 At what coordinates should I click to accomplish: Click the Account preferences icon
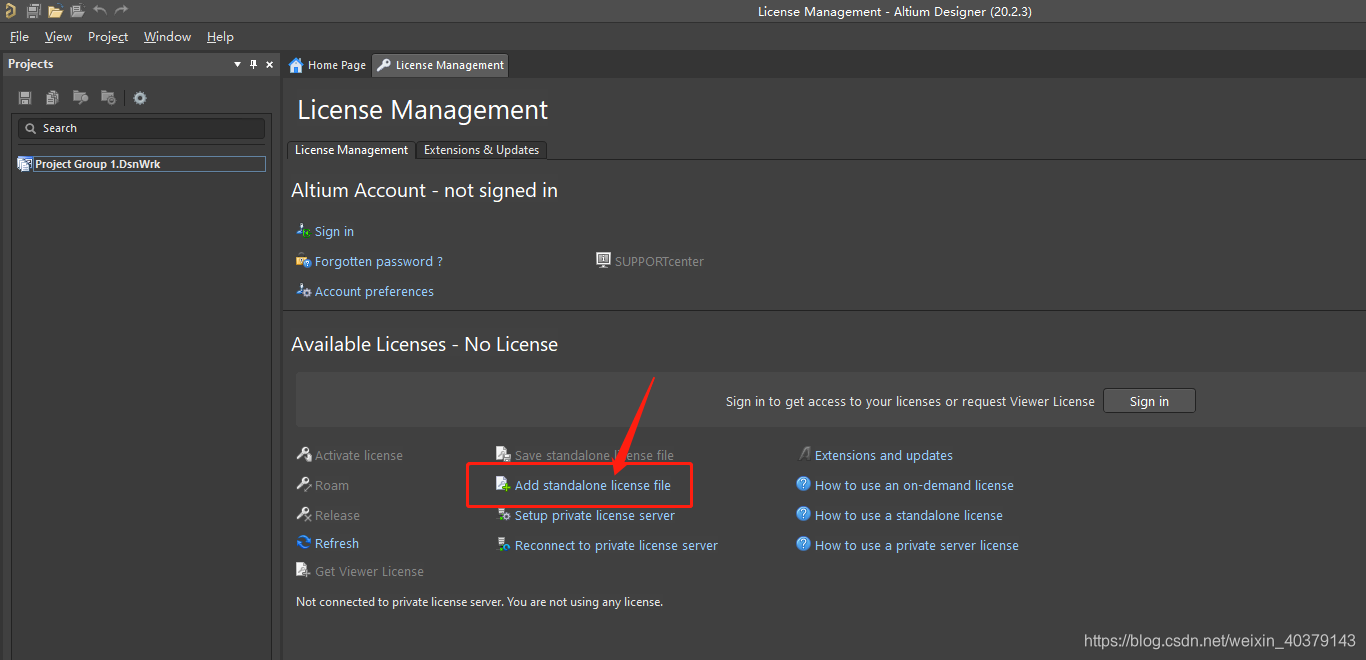pyautogui.click(x=304, y=291)
